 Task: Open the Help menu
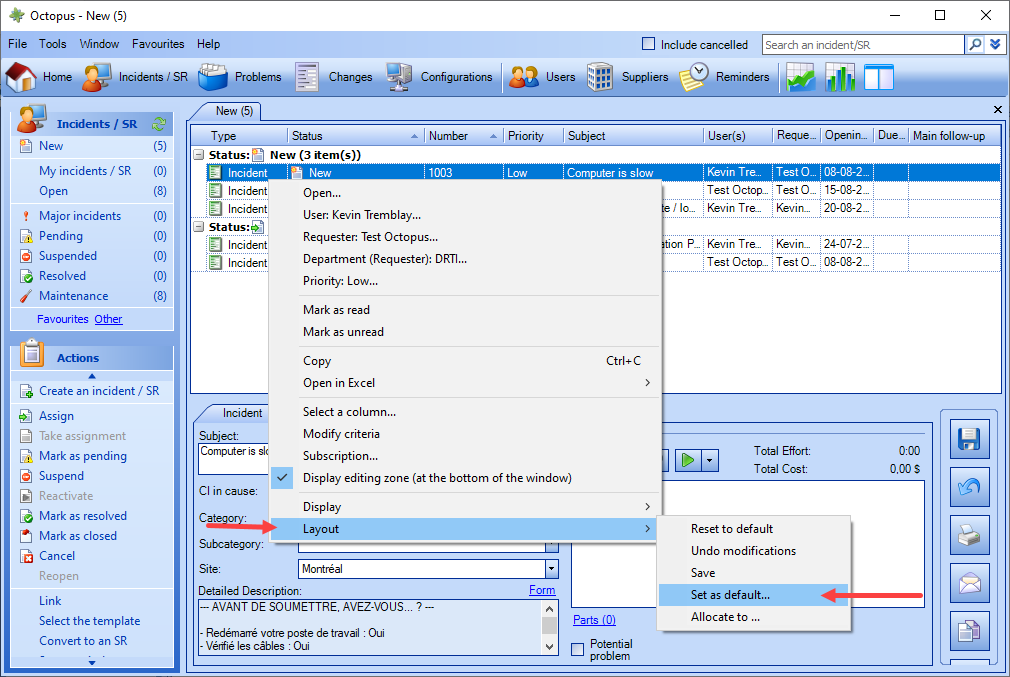tap(209, 44)
